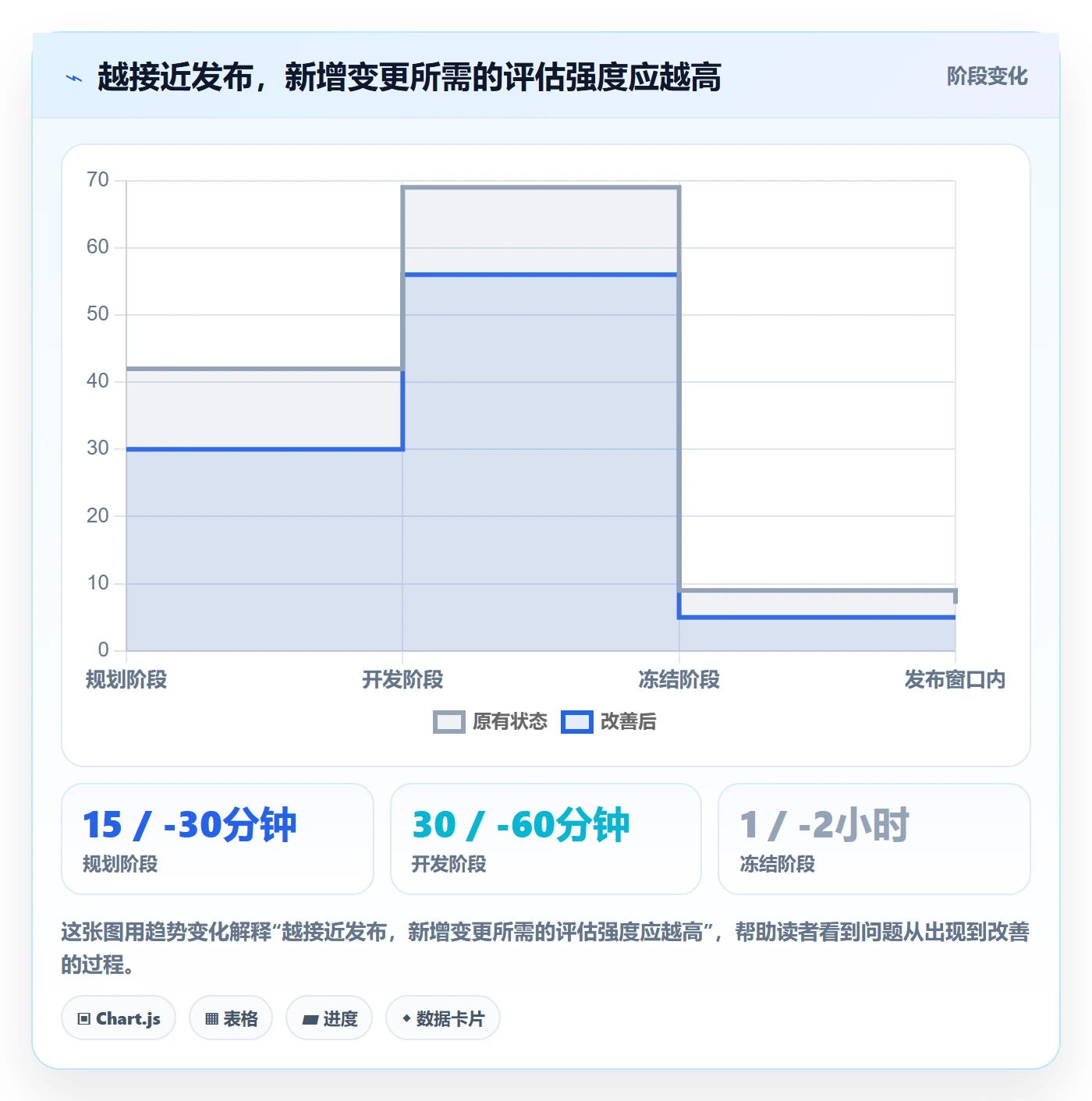Click the 15 / -30分钟 metric value
The height and width of the screenshot is (1101, 1092).
[190, 825]
